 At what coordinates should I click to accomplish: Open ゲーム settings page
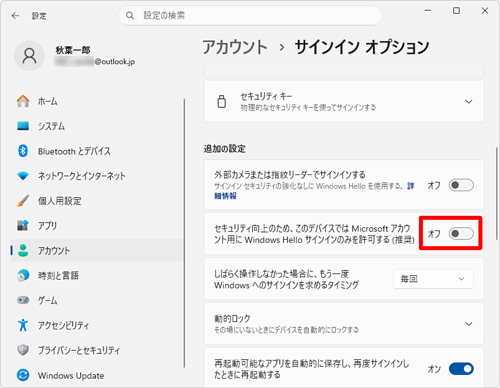(x=97, y=300)
